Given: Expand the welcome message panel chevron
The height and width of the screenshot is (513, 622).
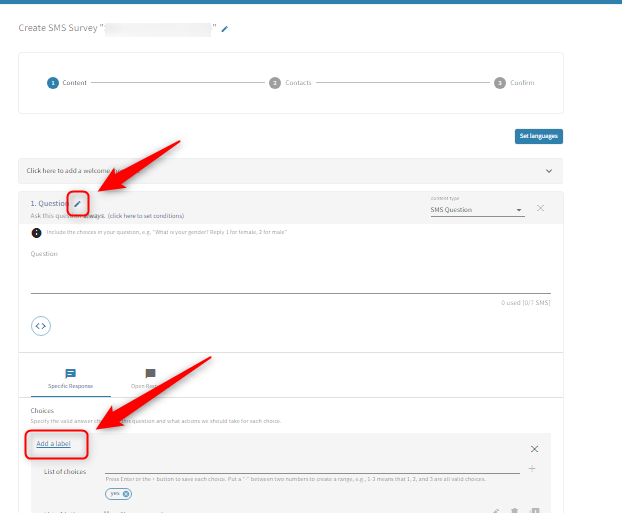Looking at the screenshot, I should tap(548, 171).
